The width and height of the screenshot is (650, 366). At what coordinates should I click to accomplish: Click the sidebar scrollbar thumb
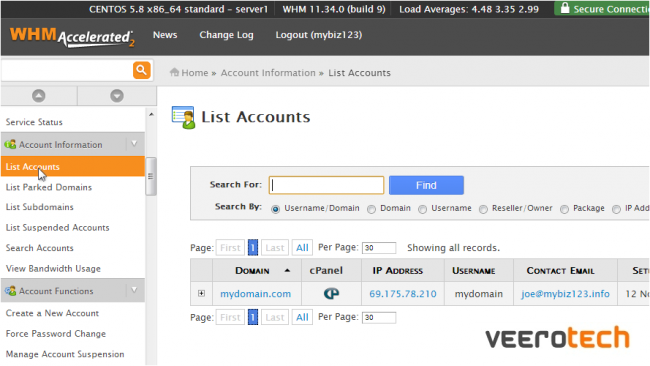pos(151,176)
